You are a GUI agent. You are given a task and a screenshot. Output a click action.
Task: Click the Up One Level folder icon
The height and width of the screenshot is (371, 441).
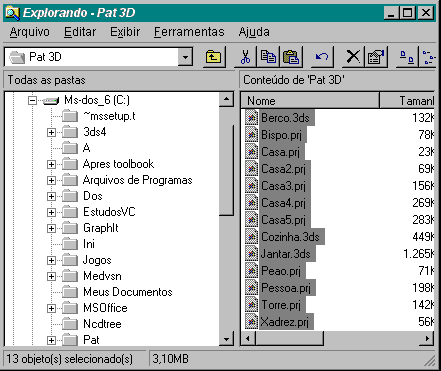(x=214, y=57)
